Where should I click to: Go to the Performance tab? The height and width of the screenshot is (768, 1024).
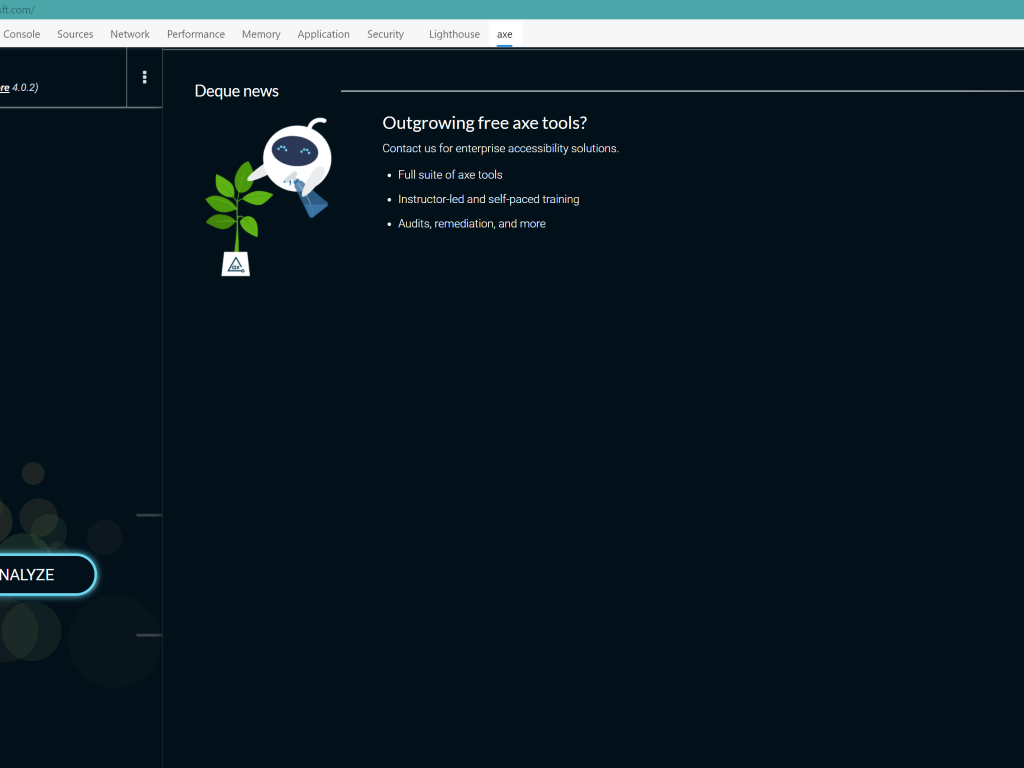coord(196,34)
